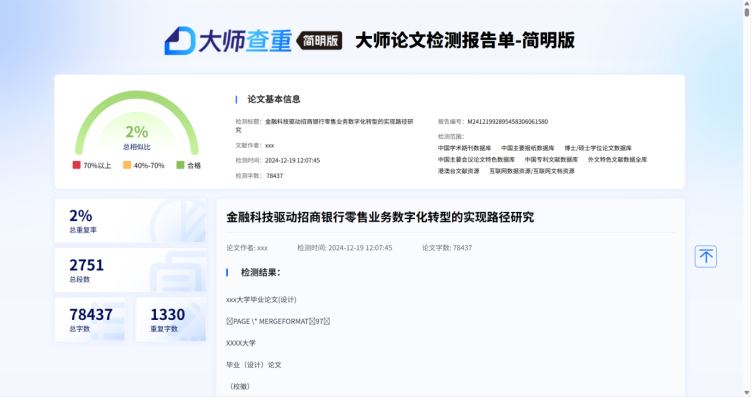The image size is (752, 397).
Task: Click the 1330 重复字数 card
Action: tap(171, 319)
